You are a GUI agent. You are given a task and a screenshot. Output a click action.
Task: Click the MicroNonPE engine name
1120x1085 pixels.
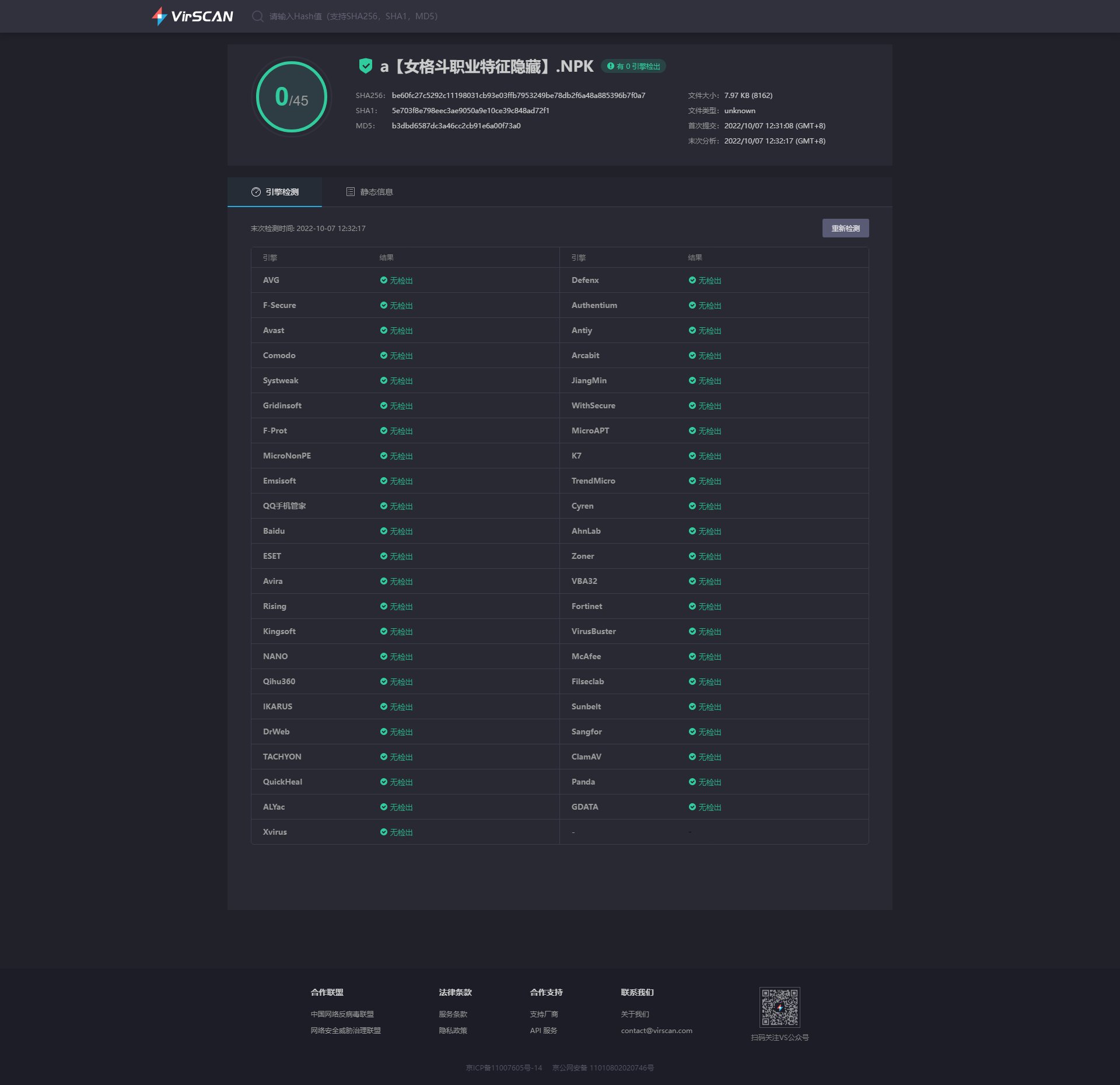(287, 456)
